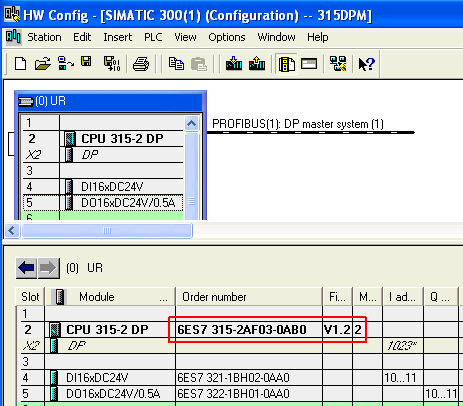Click the Save floppy disk icon

[x=86, y=62]
